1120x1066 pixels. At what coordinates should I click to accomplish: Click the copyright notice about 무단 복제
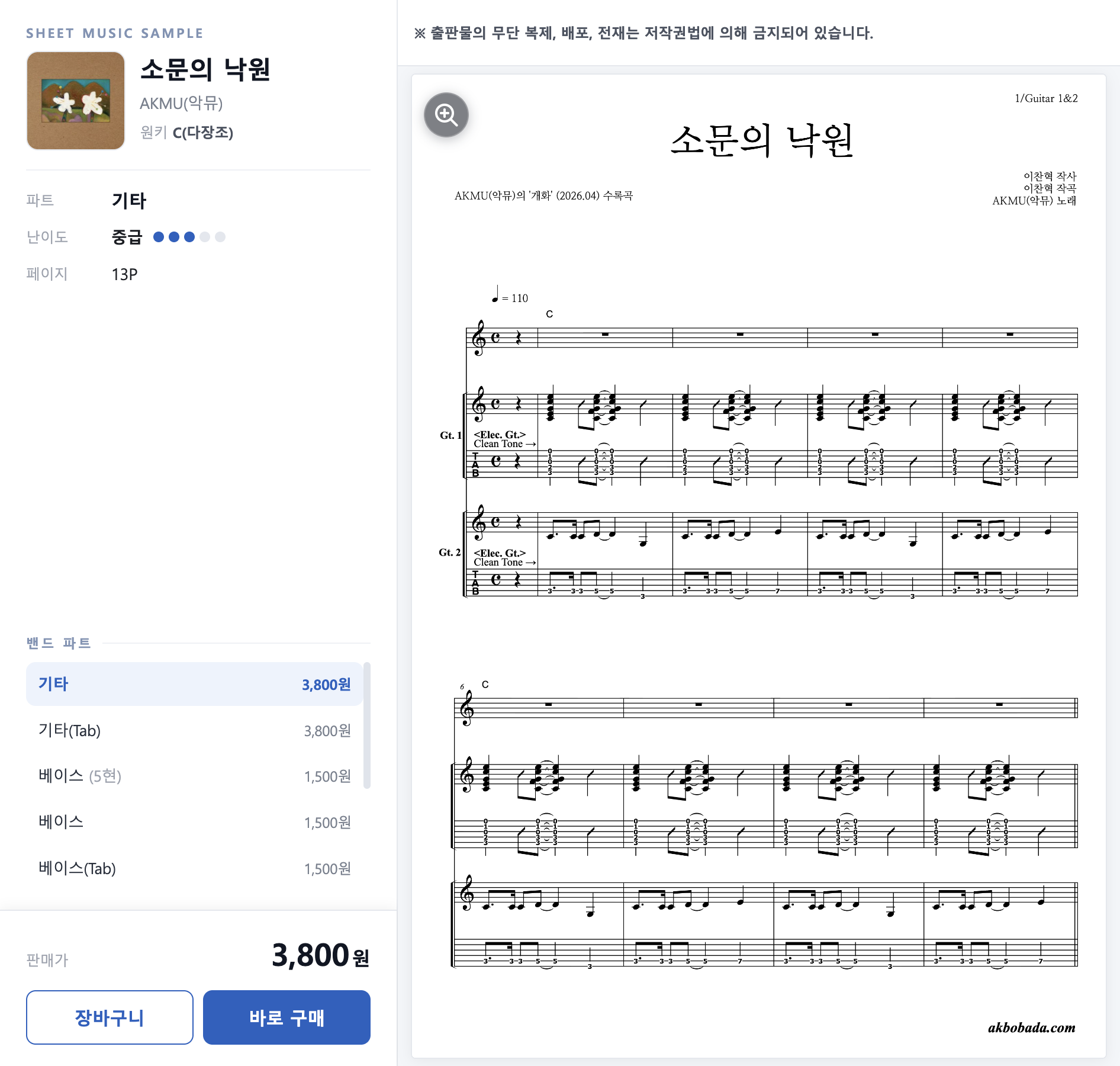tap(643, 33)
